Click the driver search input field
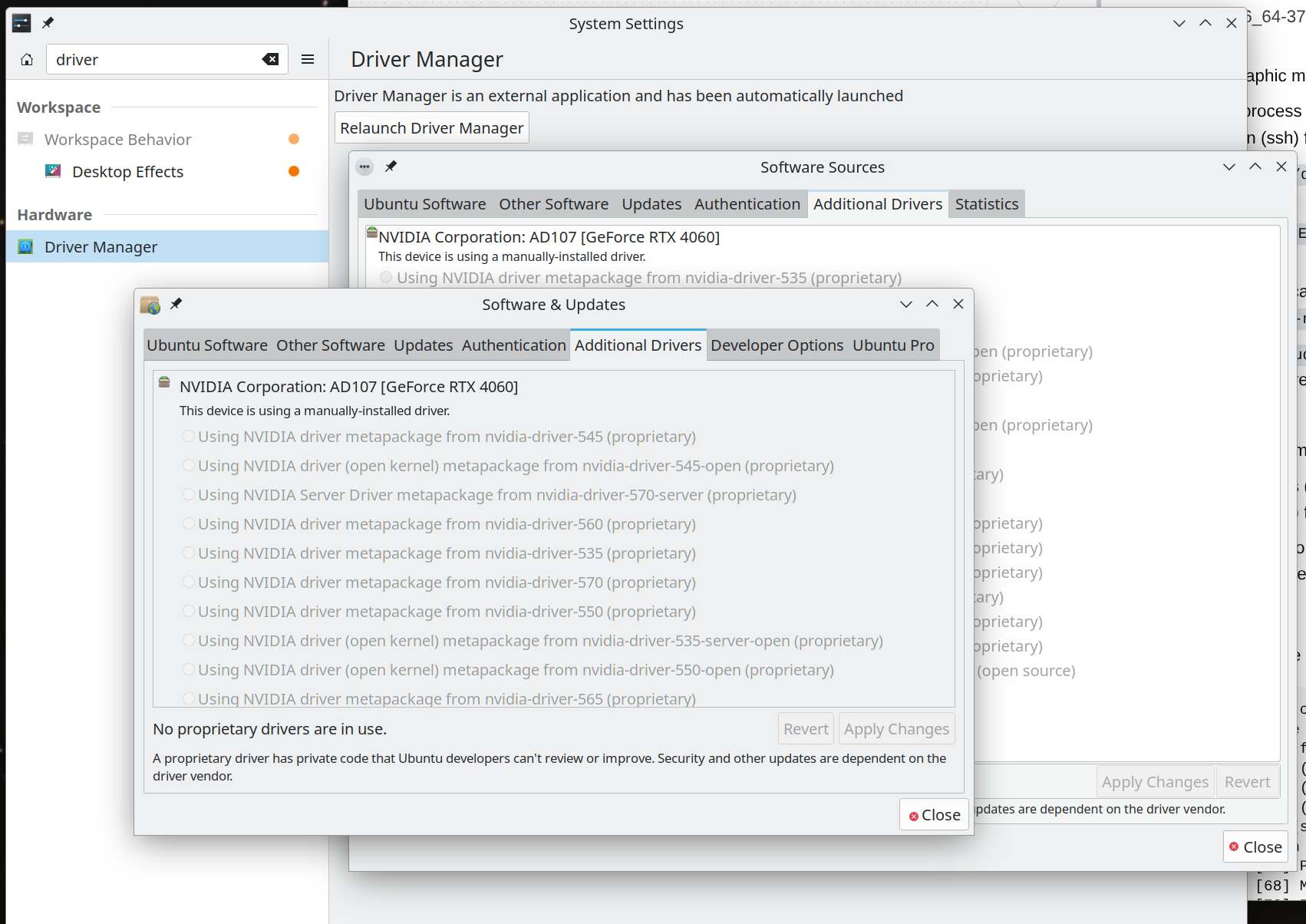 pos(153,60)
